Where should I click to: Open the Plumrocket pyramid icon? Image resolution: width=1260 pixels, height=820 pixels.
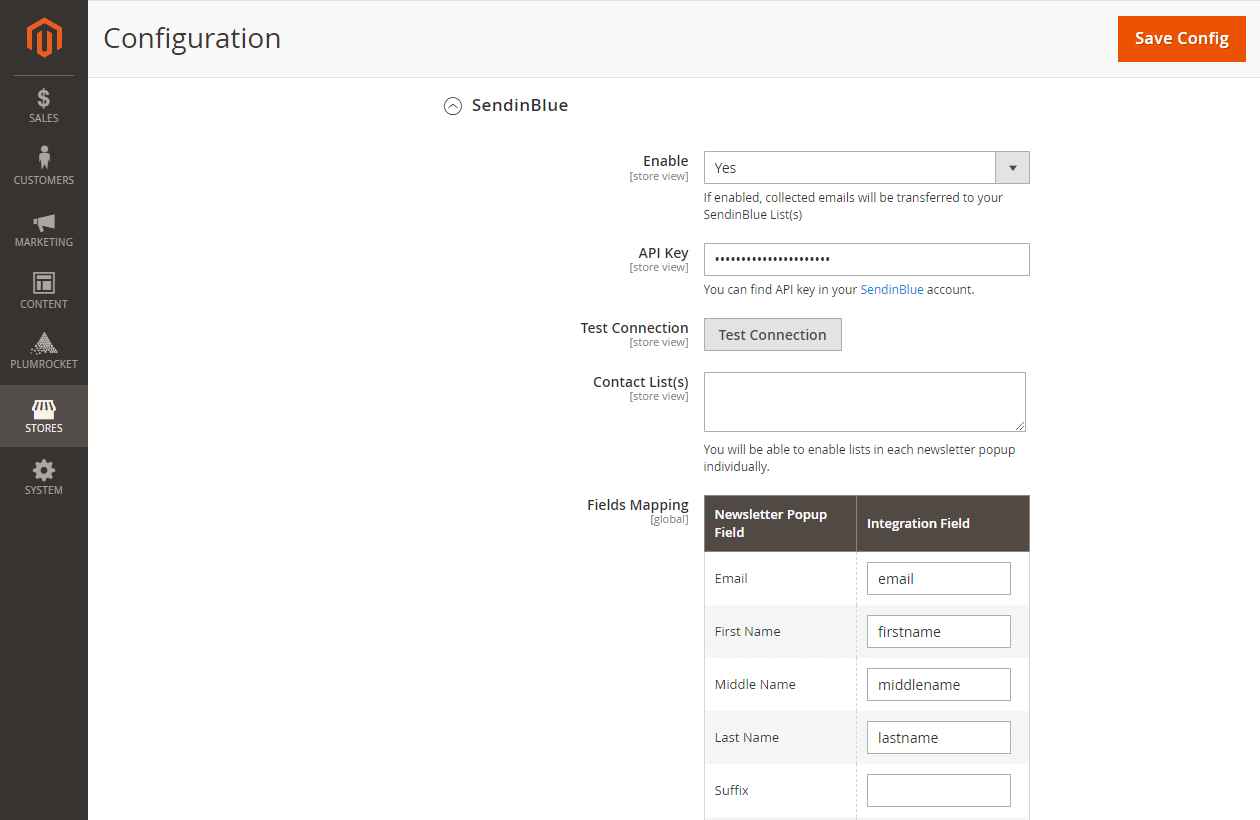(x=44, y=344)
